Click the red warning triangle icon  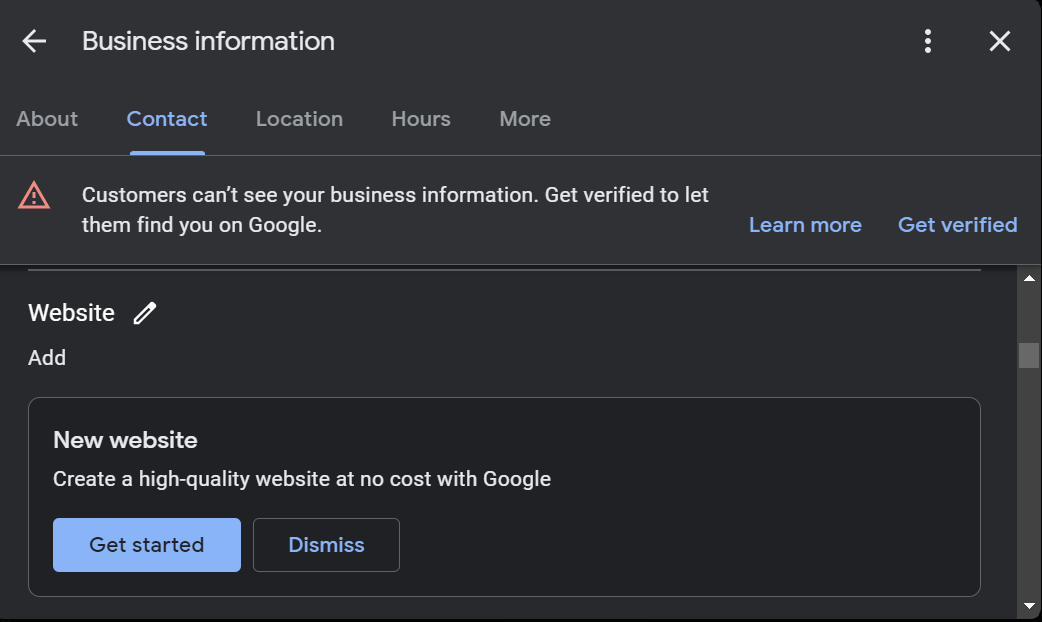pyautogui.click(x=35, y=195)
